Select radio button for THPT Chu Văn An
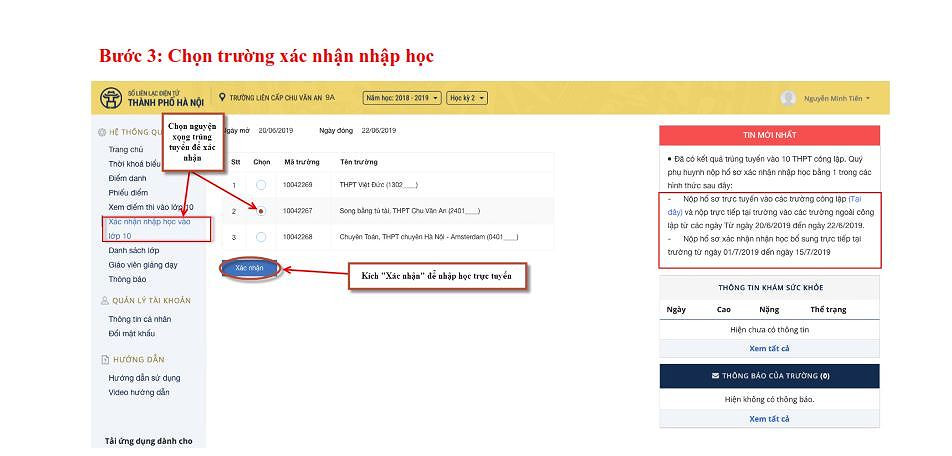Screen dimensions: 952x456 click(x=260, y=211)
